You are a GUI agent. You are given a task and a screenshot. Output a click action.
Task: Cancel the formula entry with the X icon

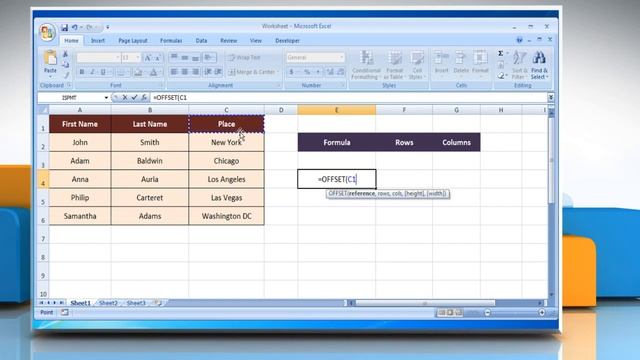pos(125,98)
